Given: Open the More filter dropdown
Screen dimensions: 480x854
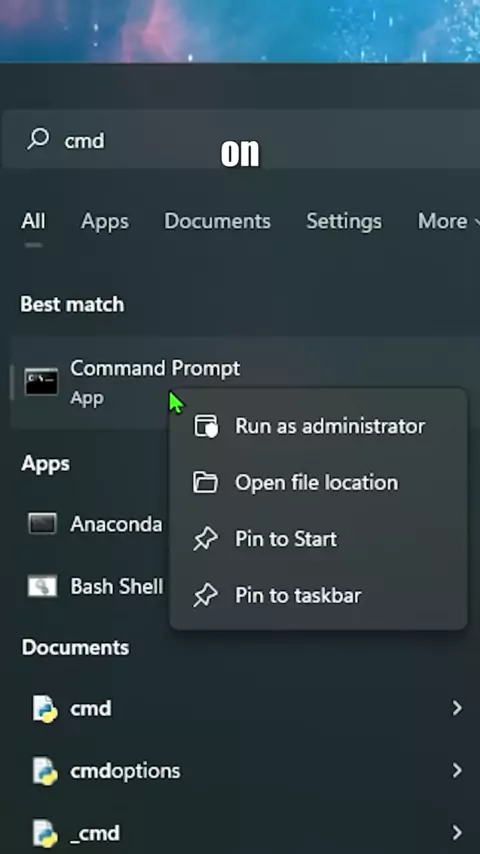Looking at the screenshot, I should tap(448, 221).
